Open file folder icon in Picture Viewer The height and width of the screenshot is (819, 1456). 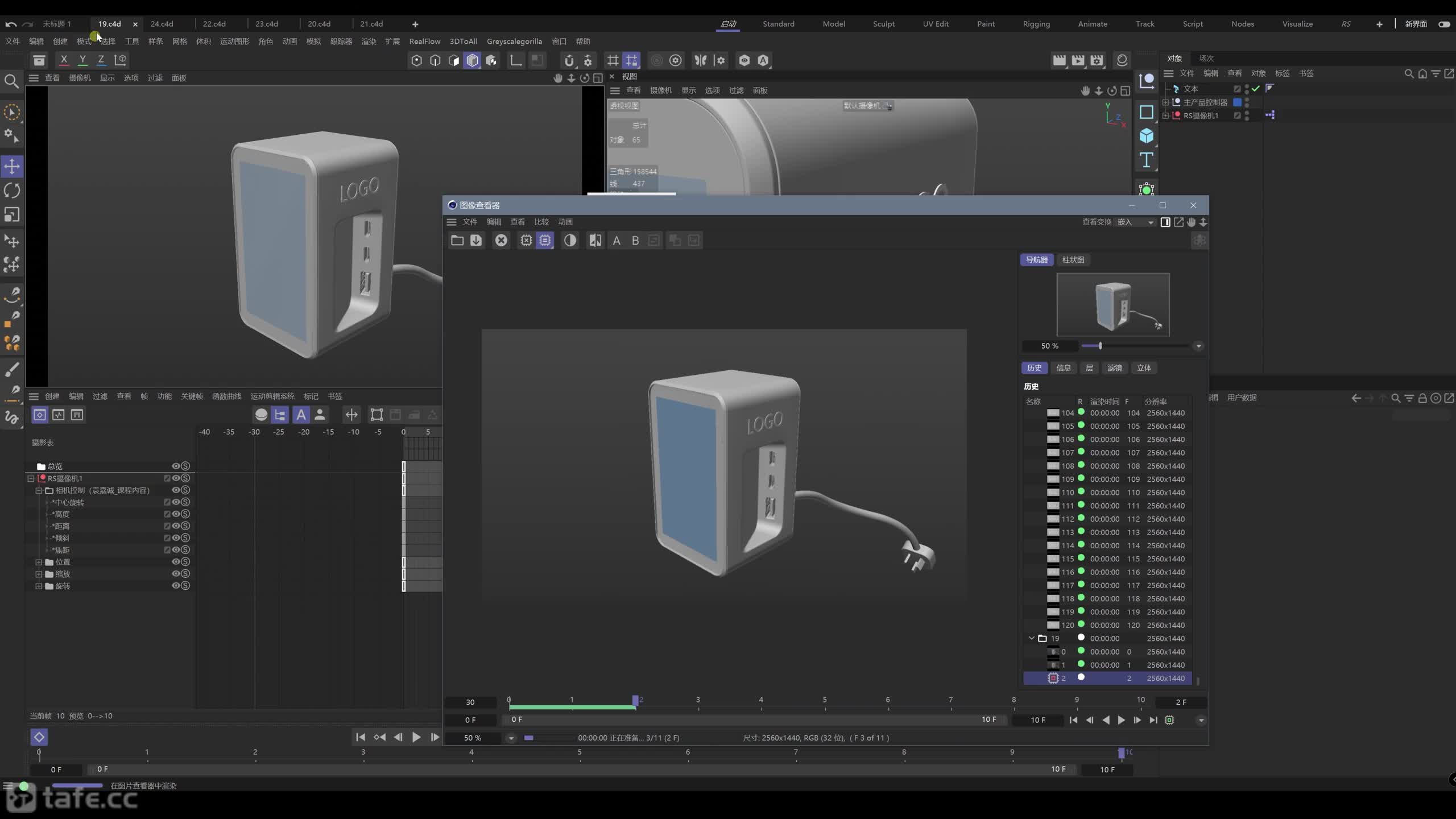point(457,241)
